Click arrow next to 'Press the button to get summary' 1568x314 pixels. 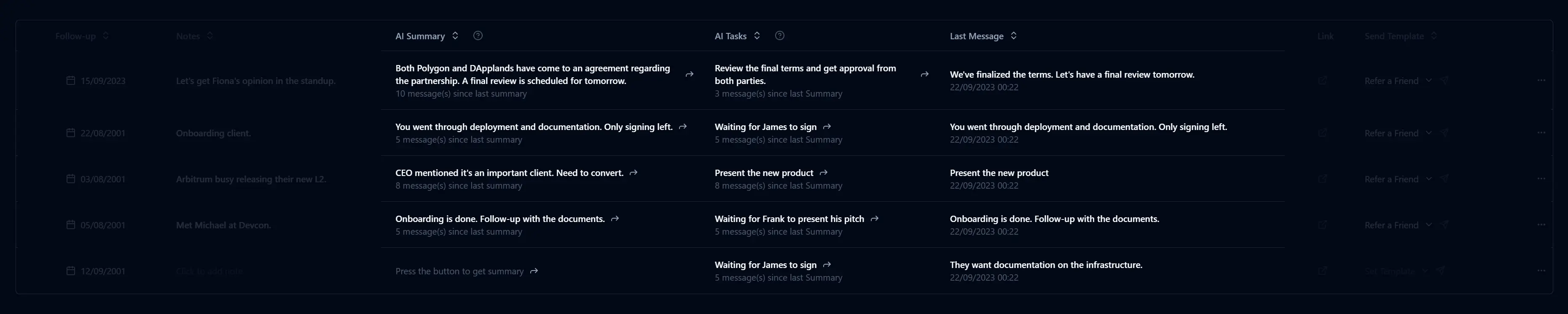(534, 271)
